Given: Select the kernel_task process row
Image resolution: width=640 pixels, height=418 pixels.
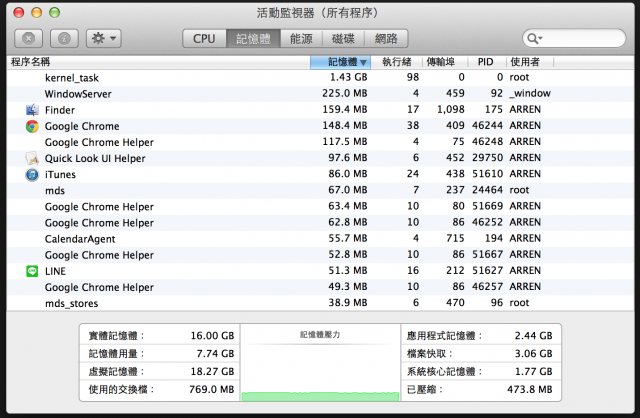Looking at the screenshot, I should click(320, 78).
